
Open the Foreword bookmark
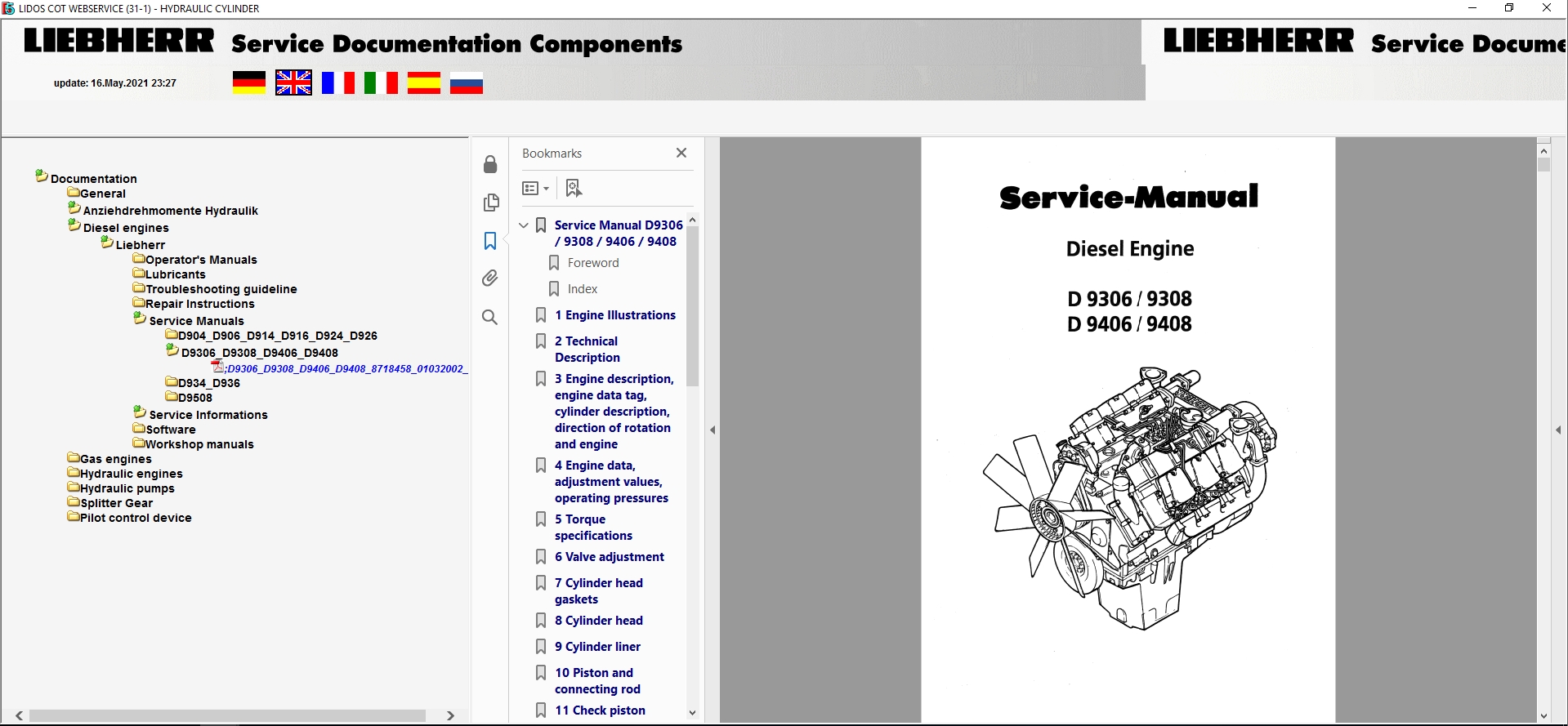point(593,263)
